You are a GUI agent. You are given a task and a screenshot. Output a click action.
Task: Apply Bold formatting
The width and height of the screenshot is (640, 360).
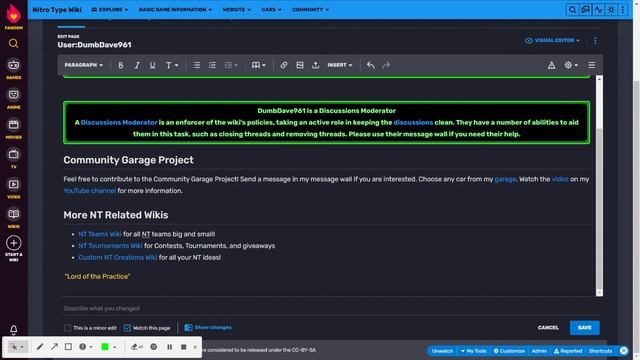point(121,65)
